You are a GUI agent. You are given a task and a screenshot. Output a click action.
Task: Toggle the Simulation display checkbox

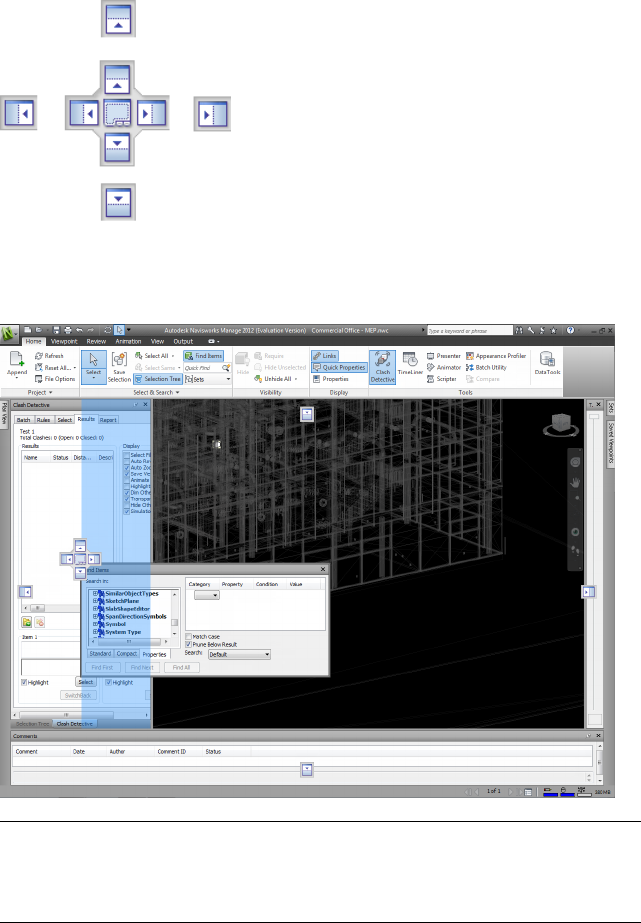click(x=126, y=512)
